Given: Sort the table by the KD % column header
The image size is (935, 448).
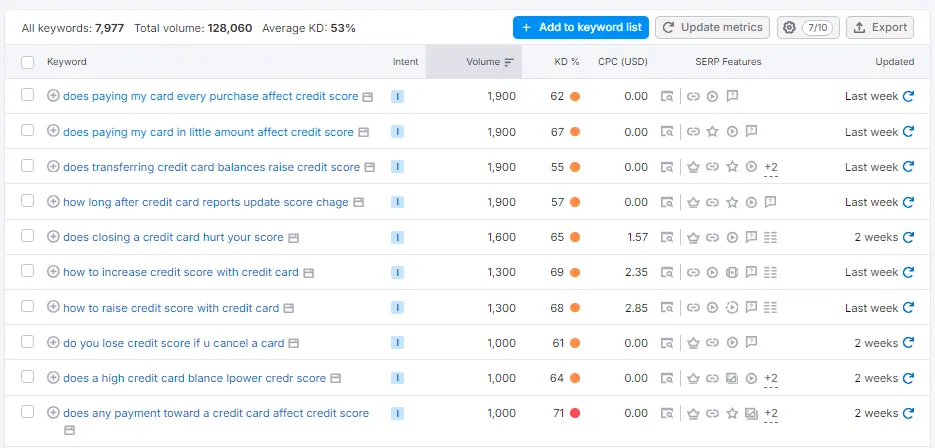Looking at the screenshot, I should click(567, 62).
